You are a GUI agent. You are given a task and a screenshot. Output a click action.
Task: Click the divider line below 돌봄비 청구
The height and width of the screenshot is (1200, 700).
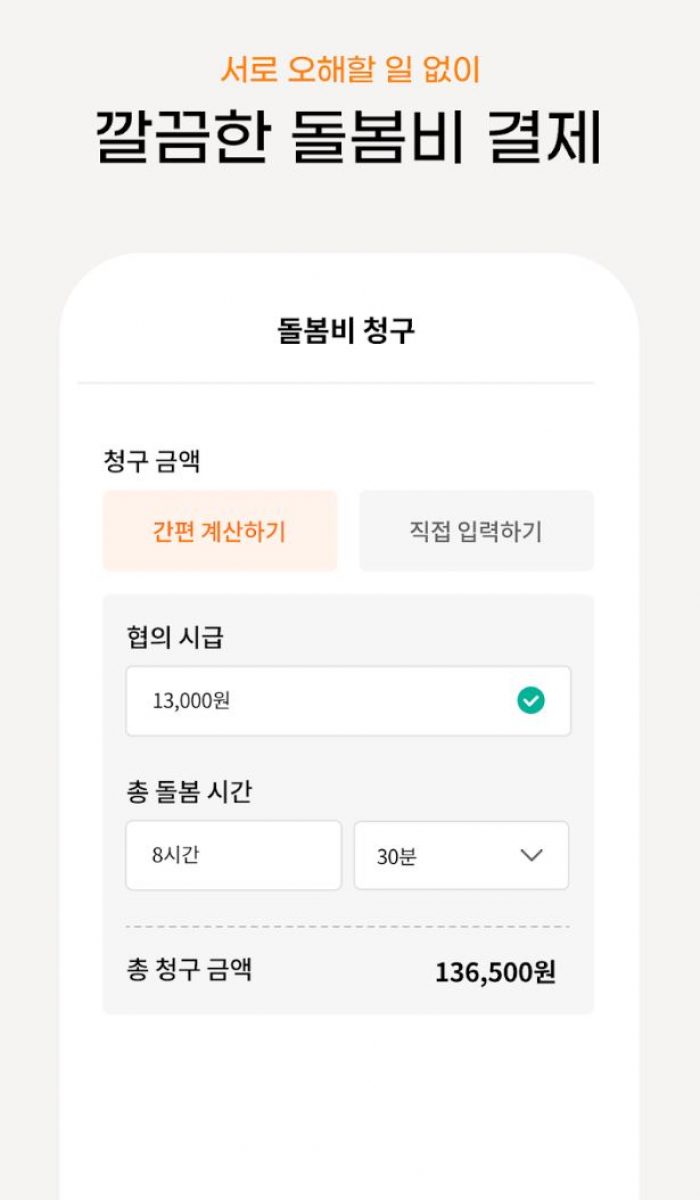[x=336, y=383]
